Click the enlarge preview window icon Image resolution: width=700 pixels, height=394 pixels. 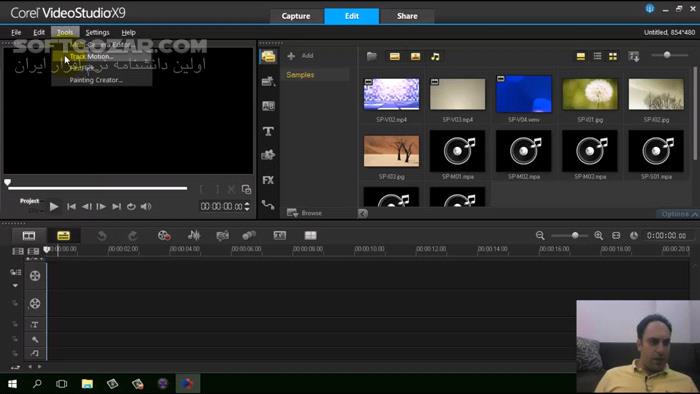pos(246,190)
